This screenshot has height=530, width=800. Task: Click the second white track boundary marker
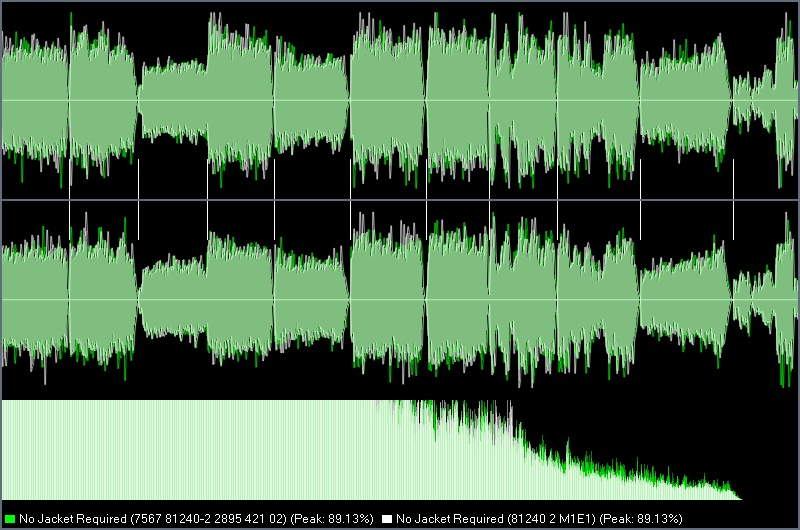pyautogui.click(x=138, y=199)
